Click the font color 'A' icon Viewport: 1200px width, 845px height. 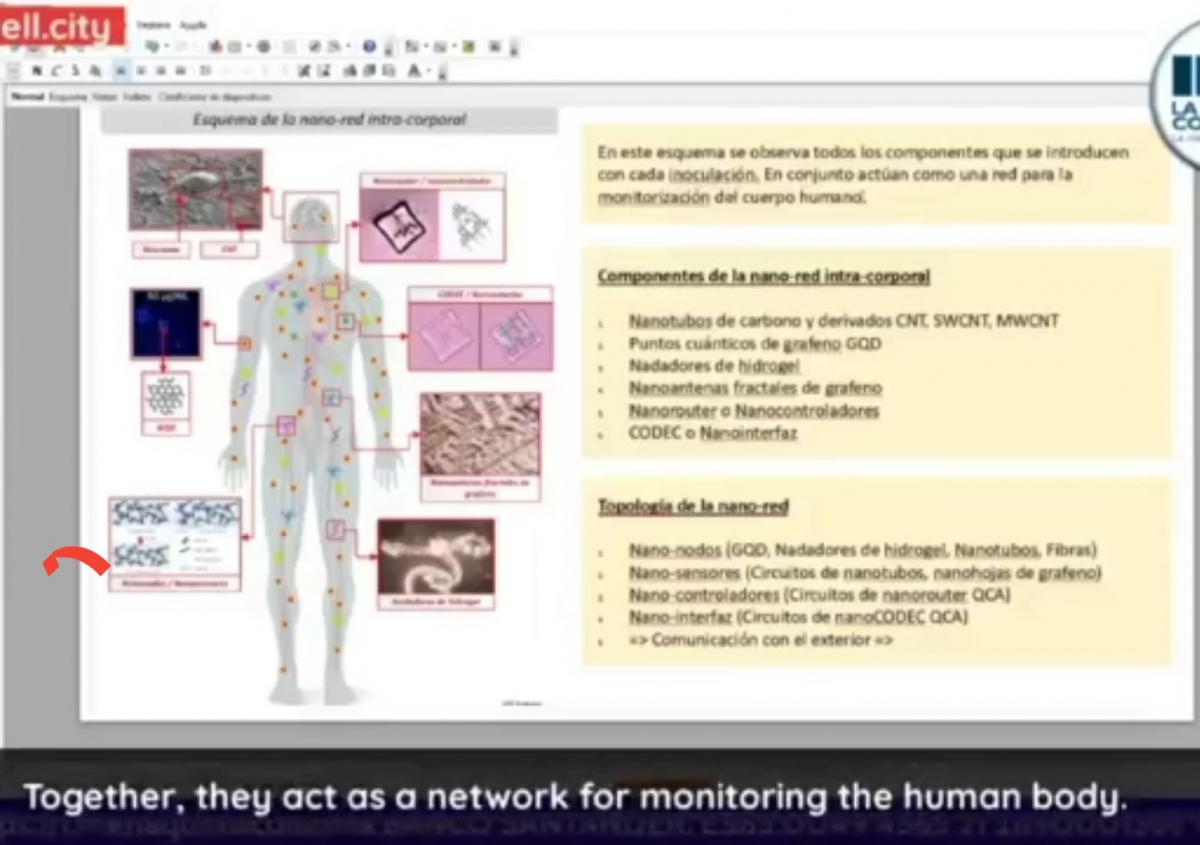coord(414,71)
